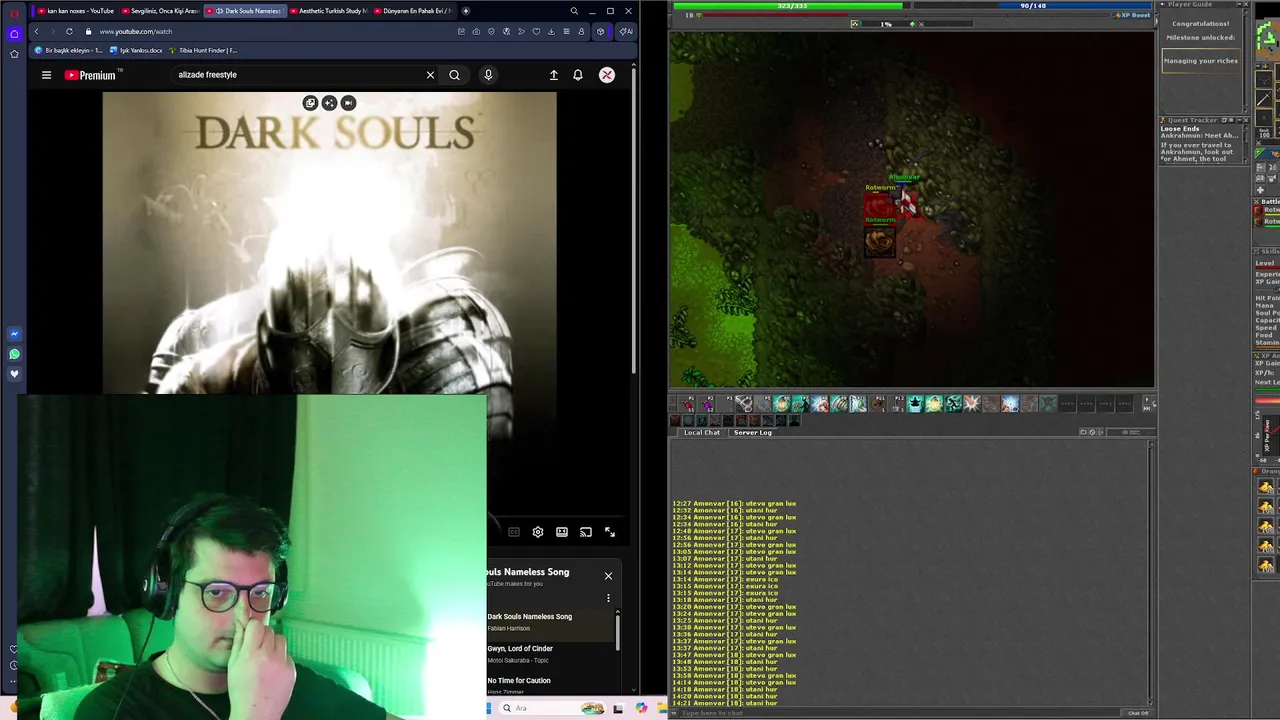Play 'Gwyn, Lord of Cinder' from playlist
1280x720 pixels.
[x=550, y=654]
